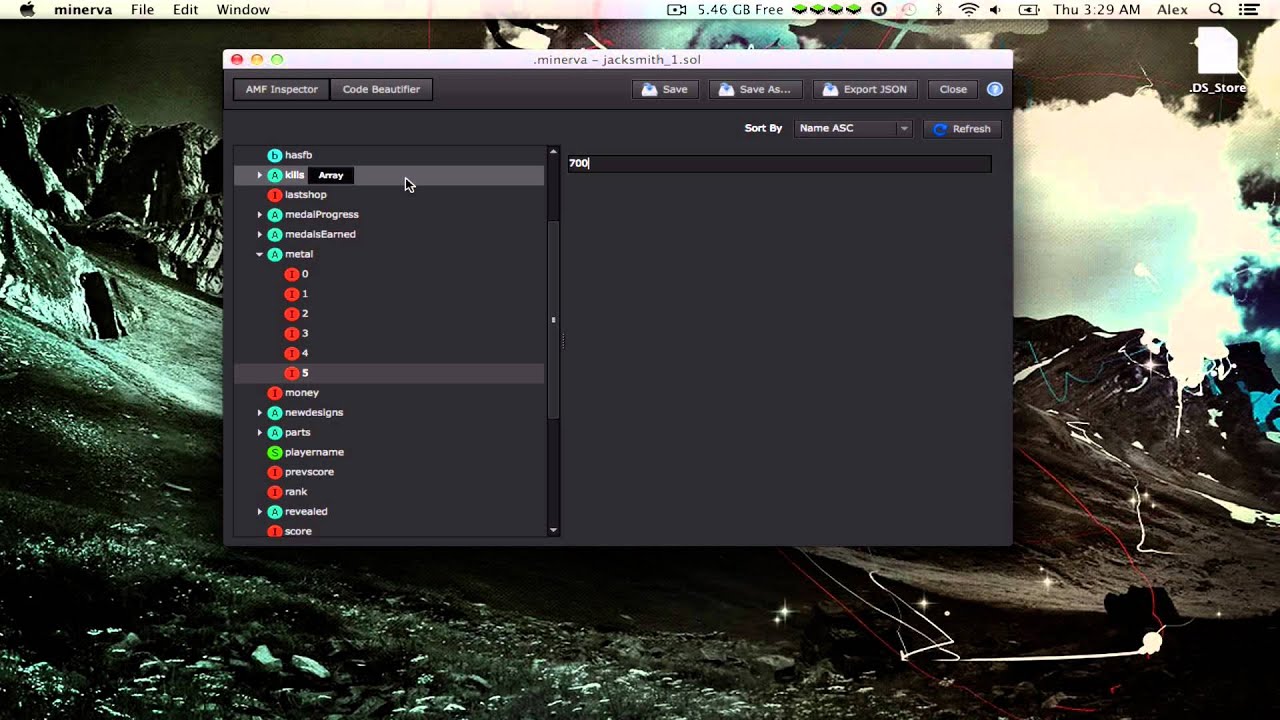Screen dimensions: 1280x720
Task: Click the Save As... button
Action: click(755, 89)
